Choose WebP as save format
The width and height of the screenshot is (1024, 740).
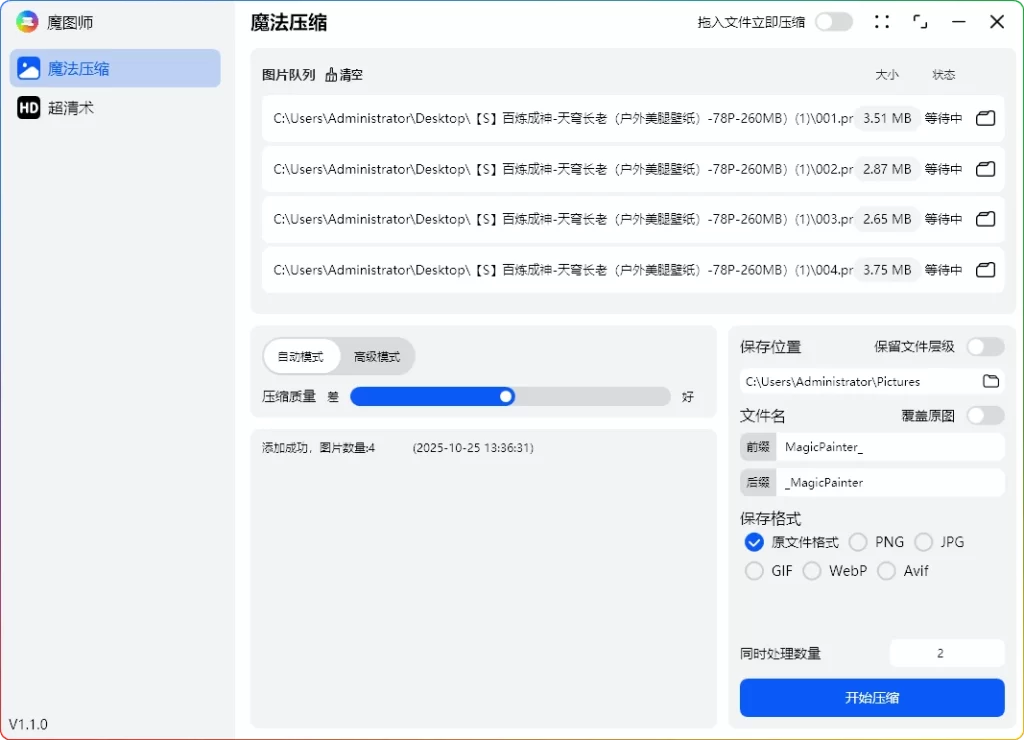[812, 571]
